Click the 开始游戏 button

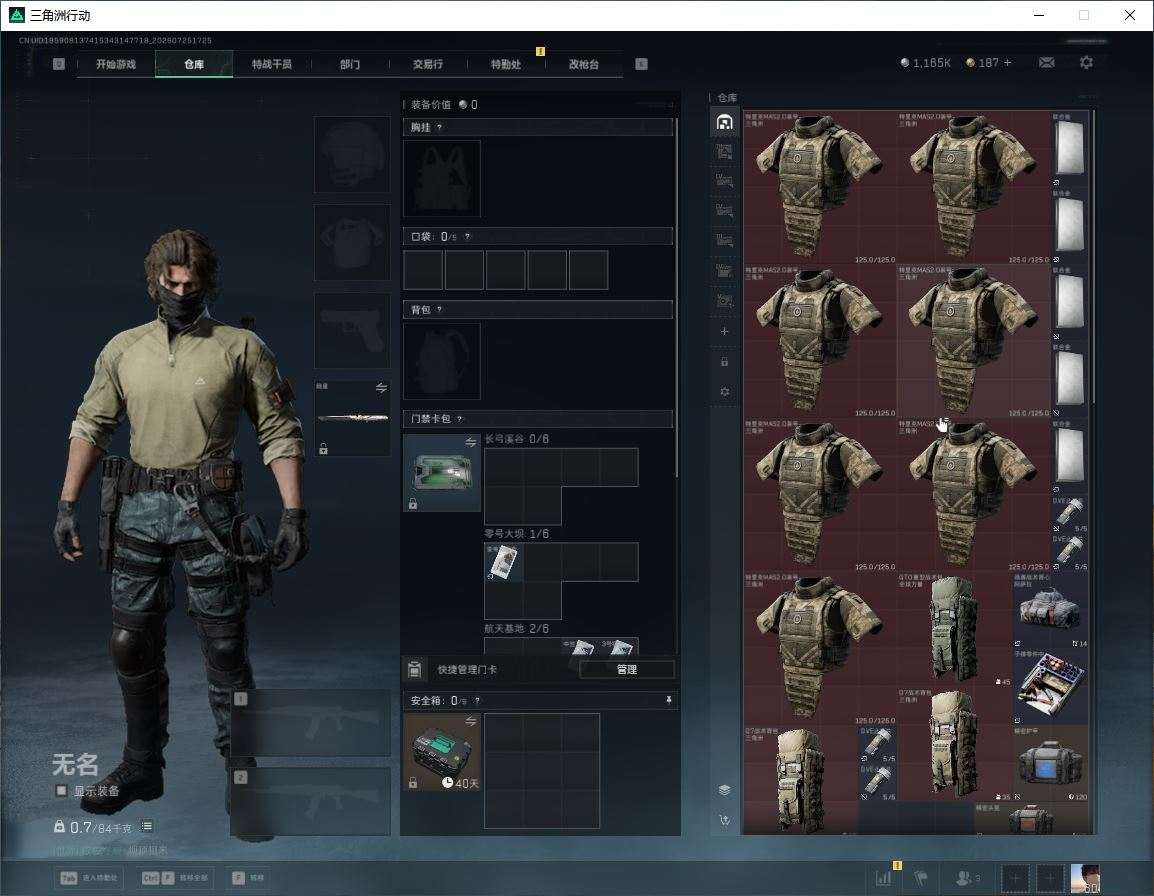pyautogui.click(x=116, y=64)
